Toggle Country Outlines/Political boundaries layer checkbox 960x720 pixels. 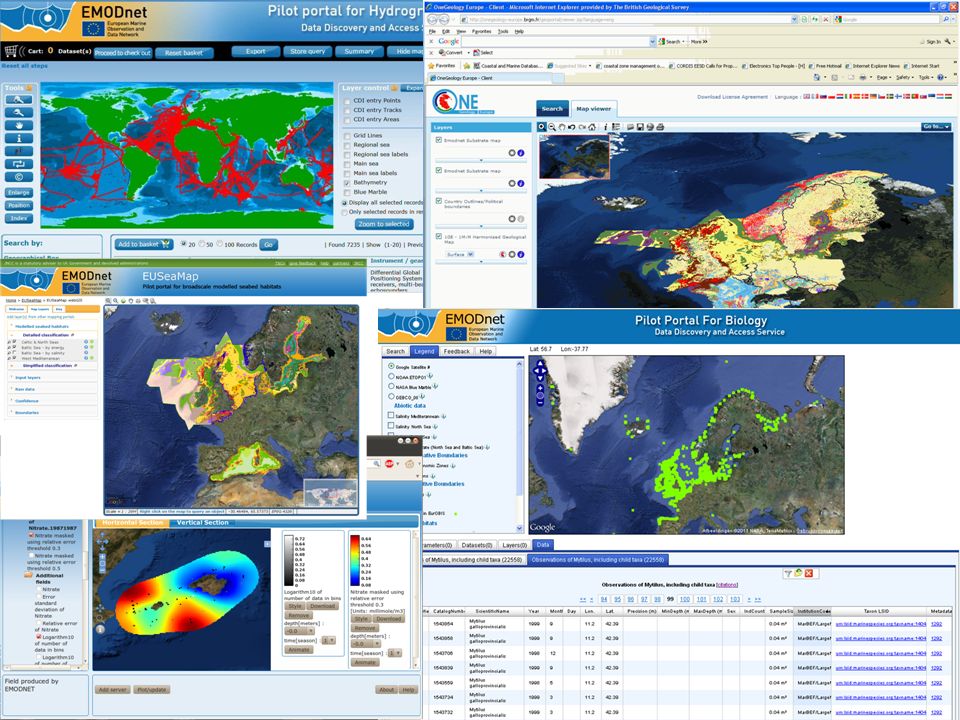[439, 201]
